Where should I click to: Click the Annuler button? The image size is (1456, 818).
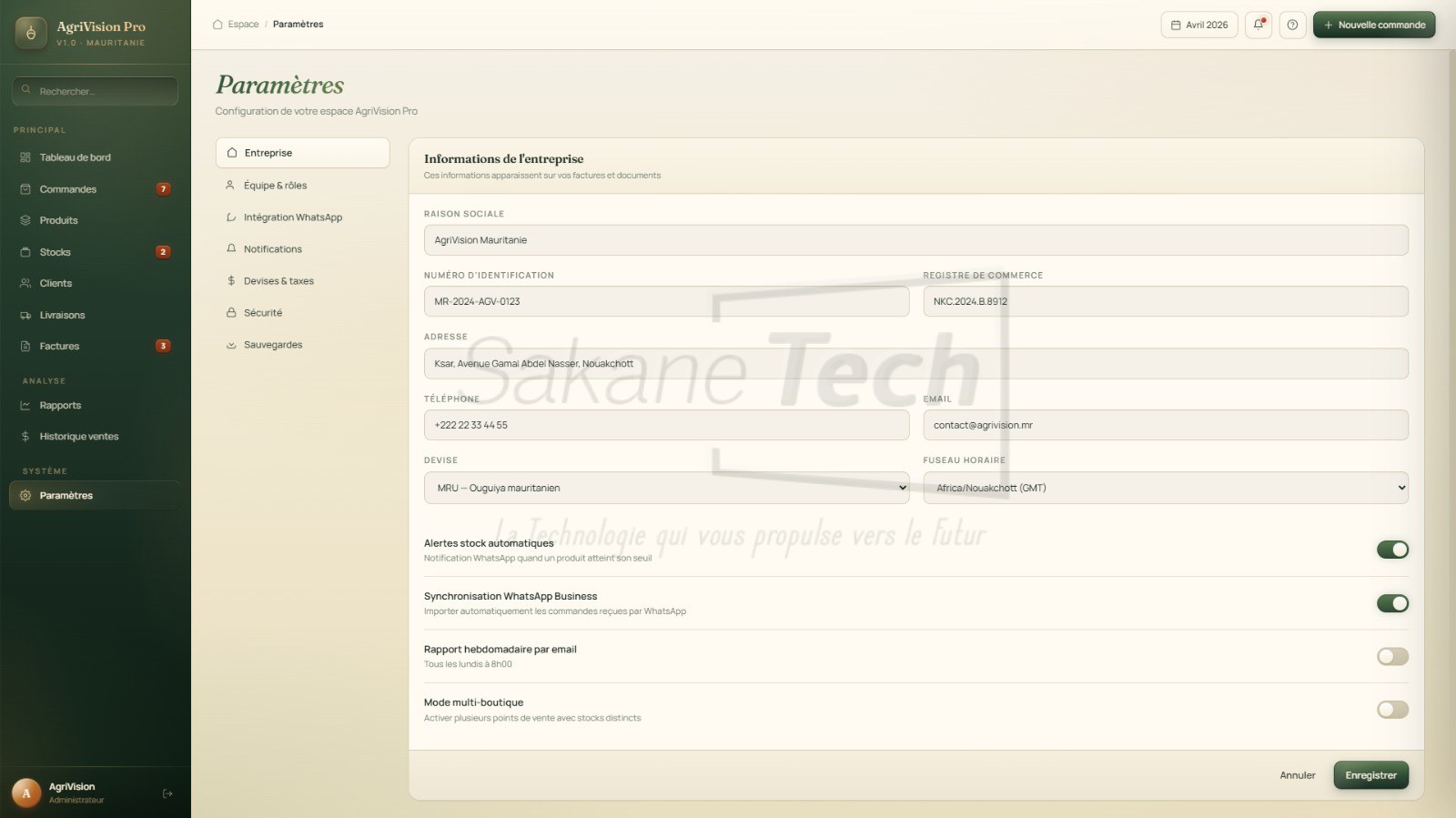coord(1298,775)
